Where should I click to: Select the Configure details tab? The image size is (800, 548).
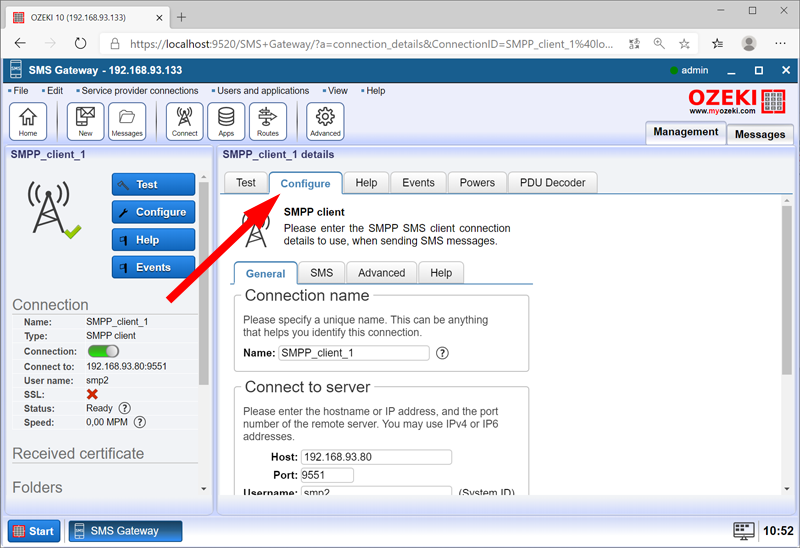[306, 184]
